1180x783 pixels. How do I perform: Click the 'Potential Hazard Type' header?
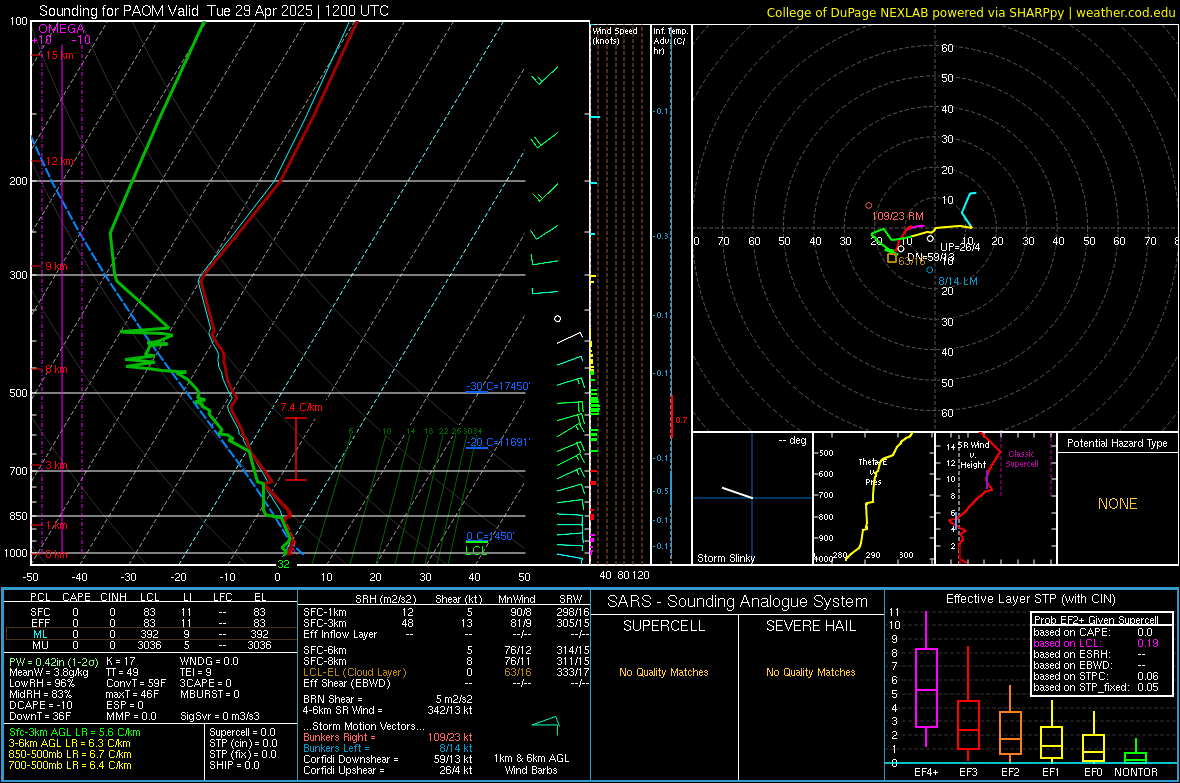[1117, 443]
